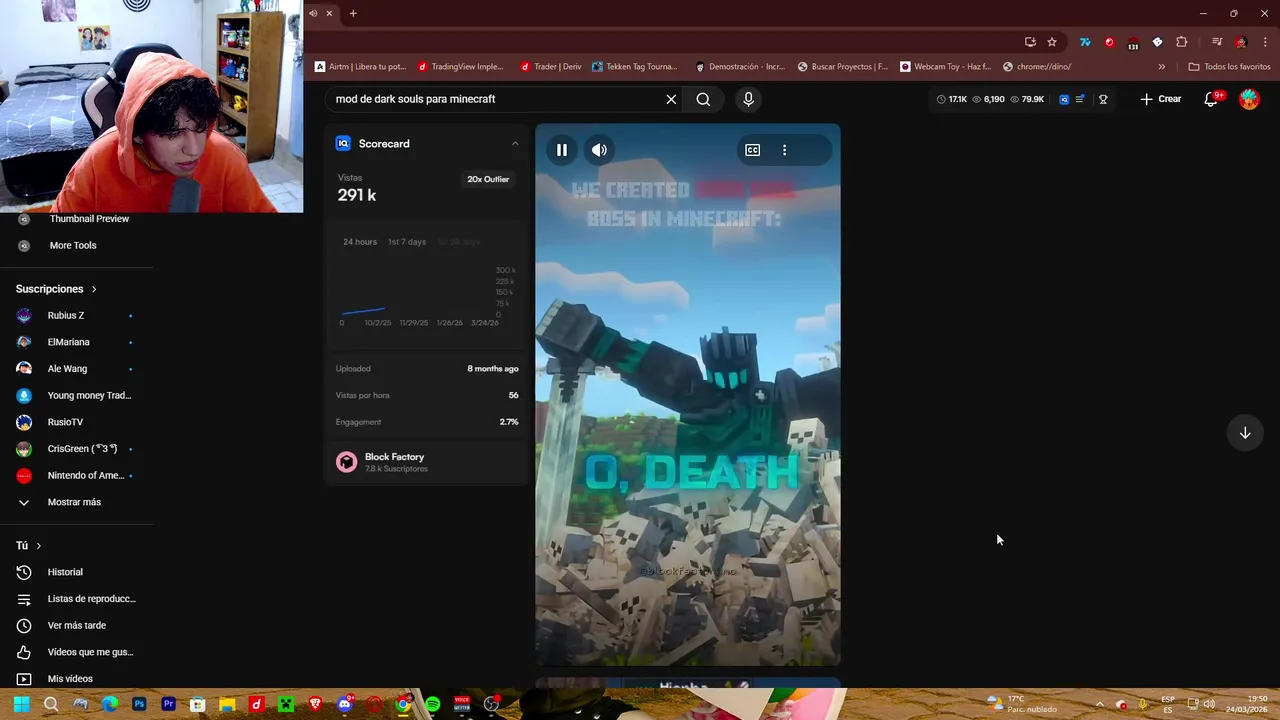Viewport: 1280px width, 720px height.
Task: Open the TradingView bookmark
Action: [x=461, y=67]
